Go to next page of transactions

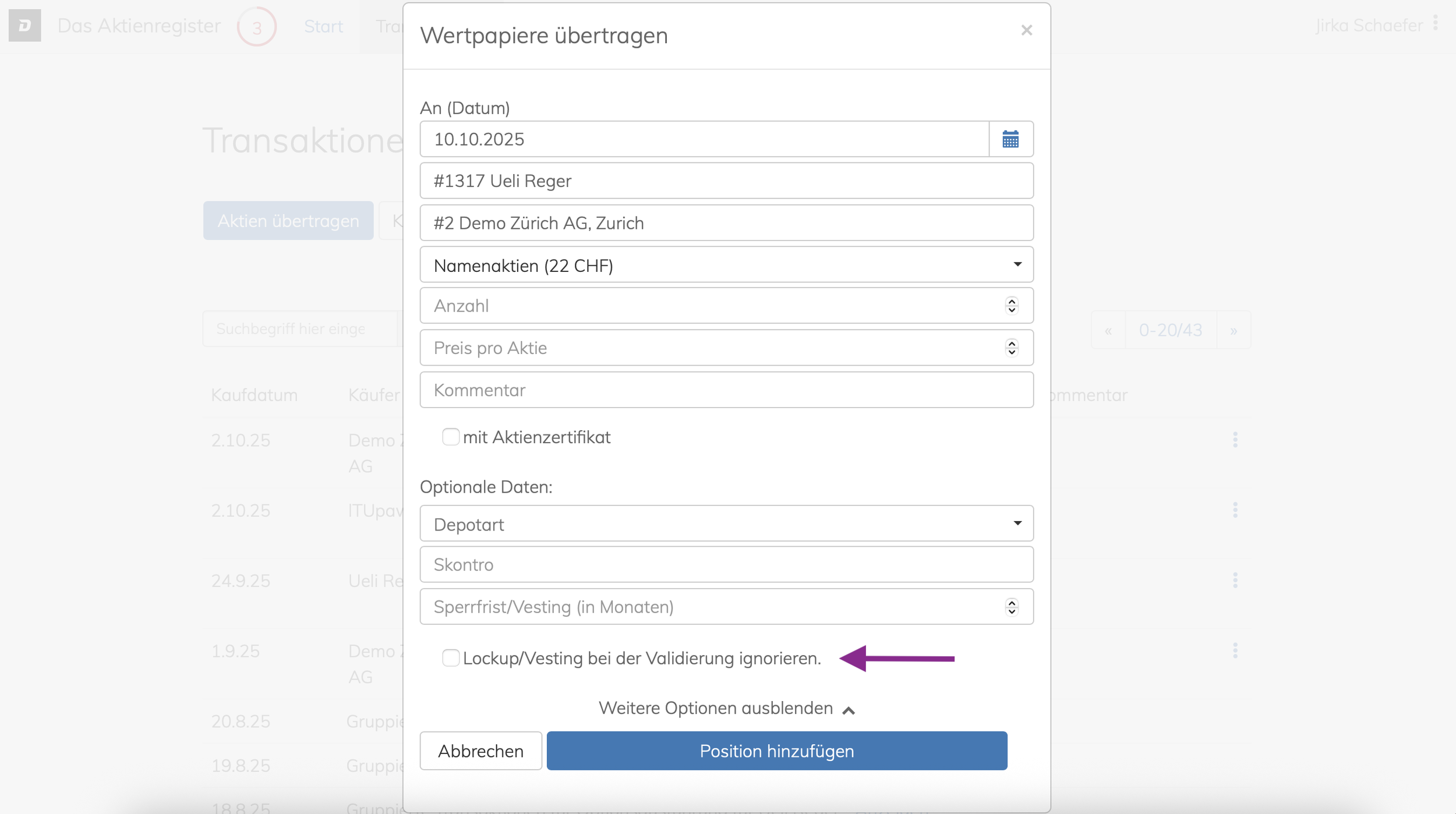pos(1233,330)
